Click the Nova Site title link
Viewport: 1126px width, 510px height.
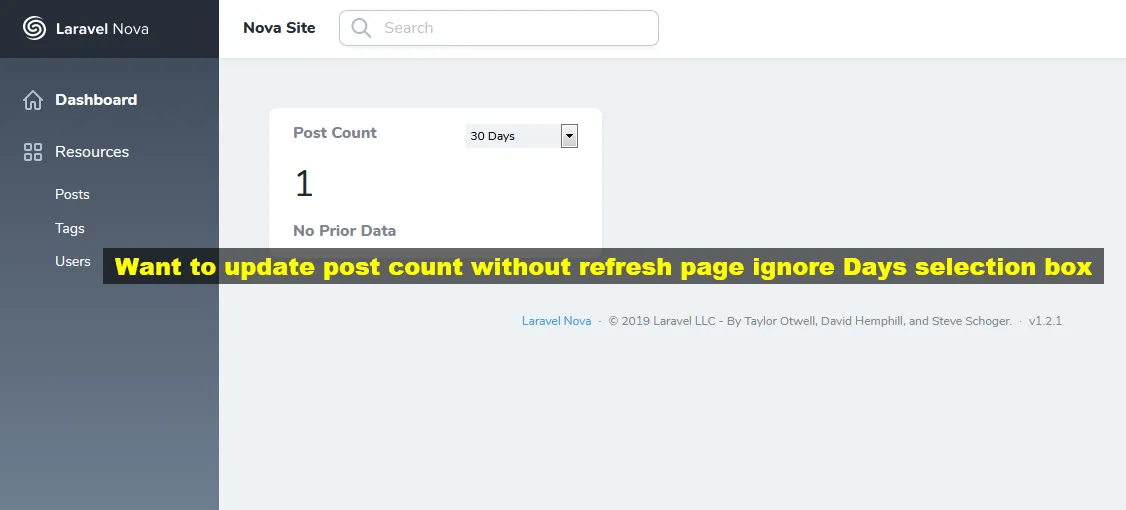click(279, 28)
